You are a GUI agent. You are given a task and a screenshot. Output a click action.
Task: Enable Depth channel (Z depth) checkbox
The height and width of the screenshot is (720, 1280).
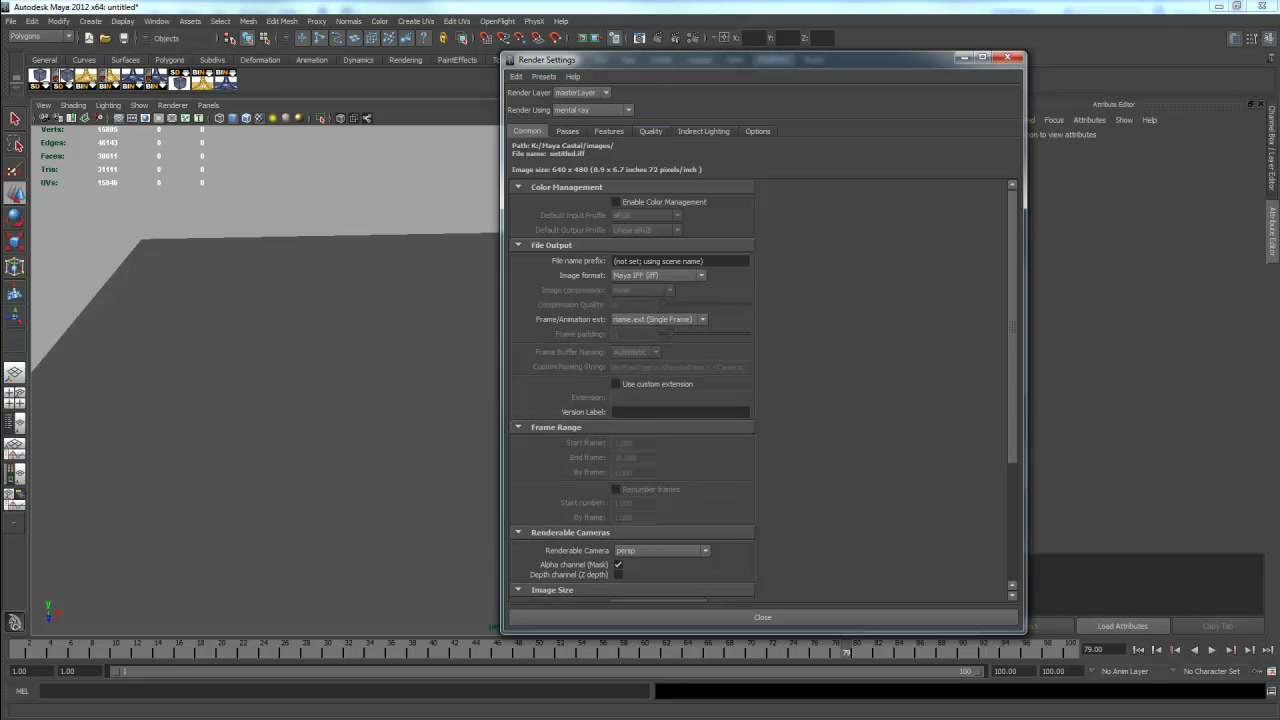click(618, 575)
